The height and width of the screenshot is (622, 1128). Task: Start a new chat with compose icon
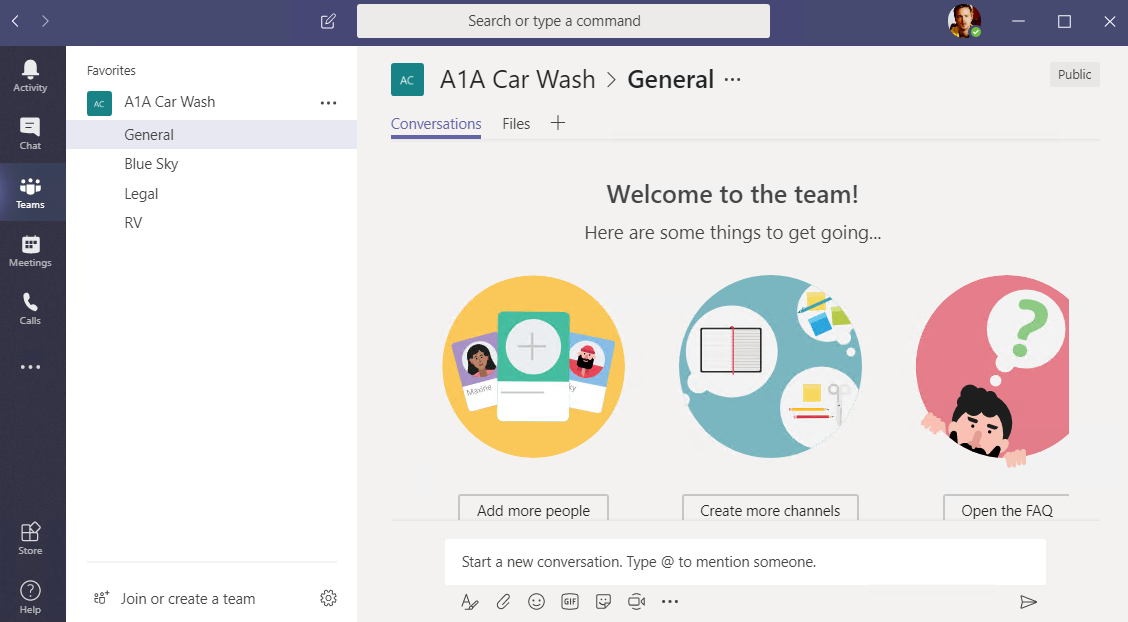pos(328,22)
